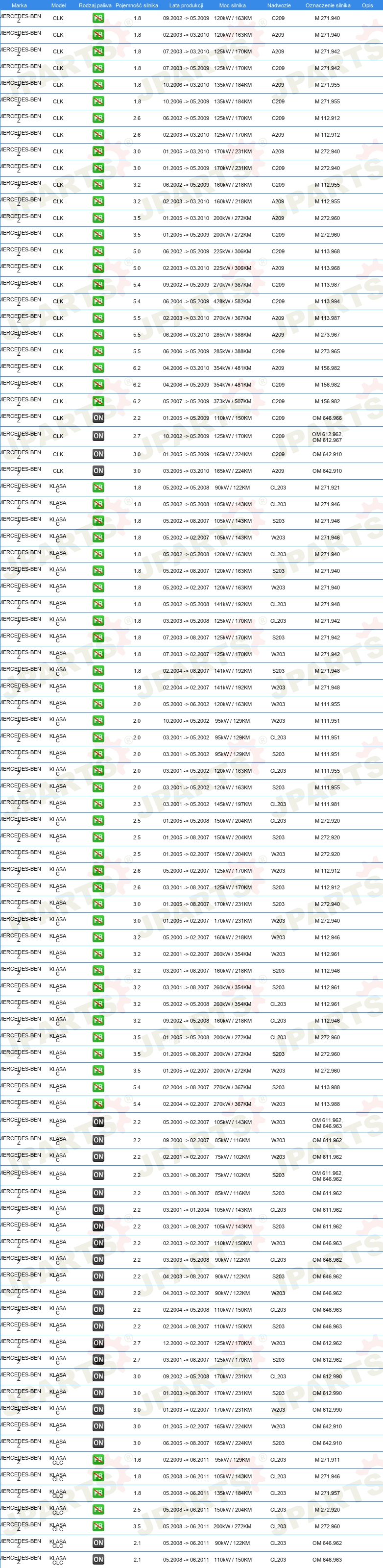The width and height of the screenshot is (383, 1568).
Task: Click the engine code M 111.981
Action: pos(327,804)
